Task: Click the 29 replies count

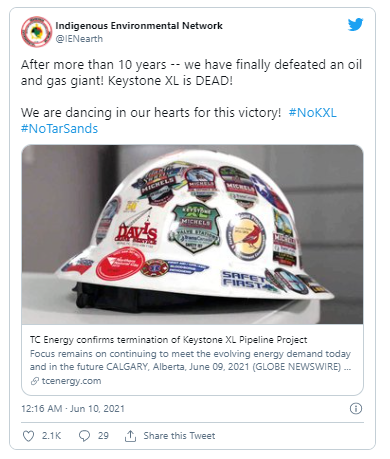Action: [x=103, y=436]
